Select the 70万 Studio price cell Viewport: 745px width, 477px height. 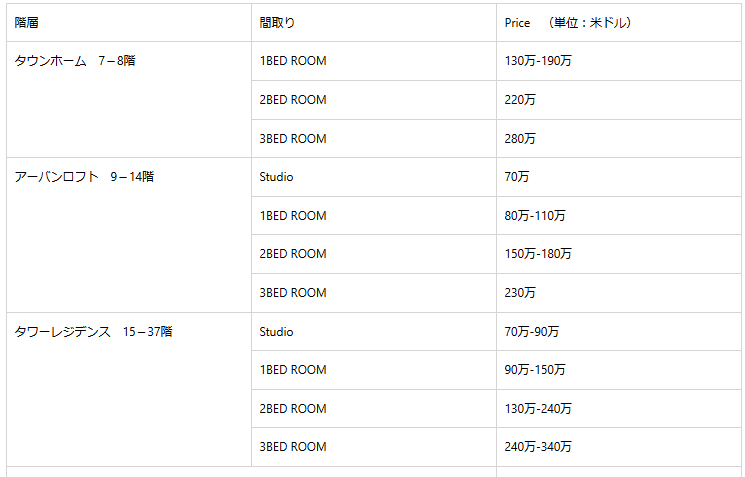pyautogui.click(x=517, y=177)
